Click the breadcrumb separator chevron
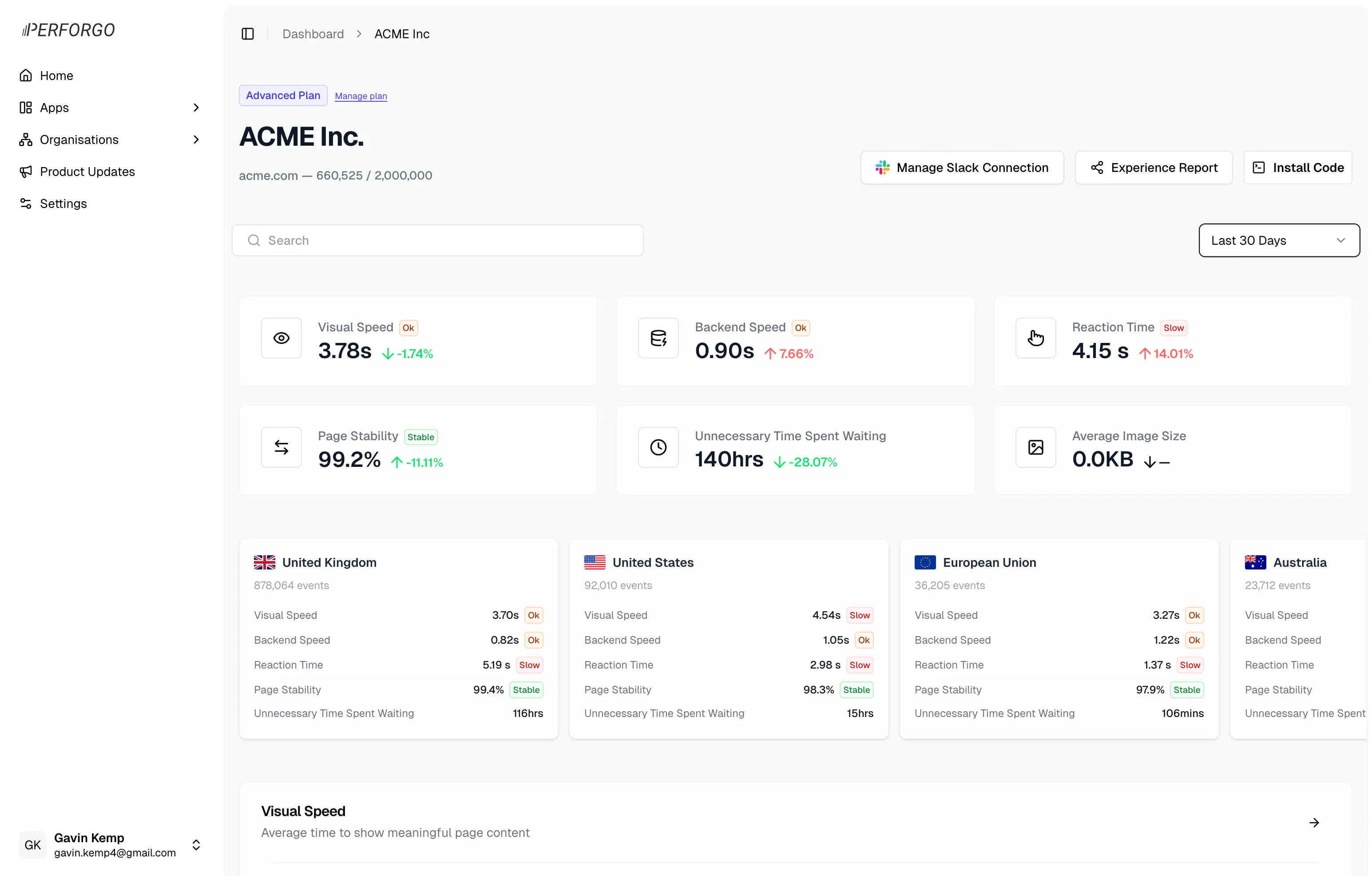Screen dimensions: 1372x876 point(359,34)
